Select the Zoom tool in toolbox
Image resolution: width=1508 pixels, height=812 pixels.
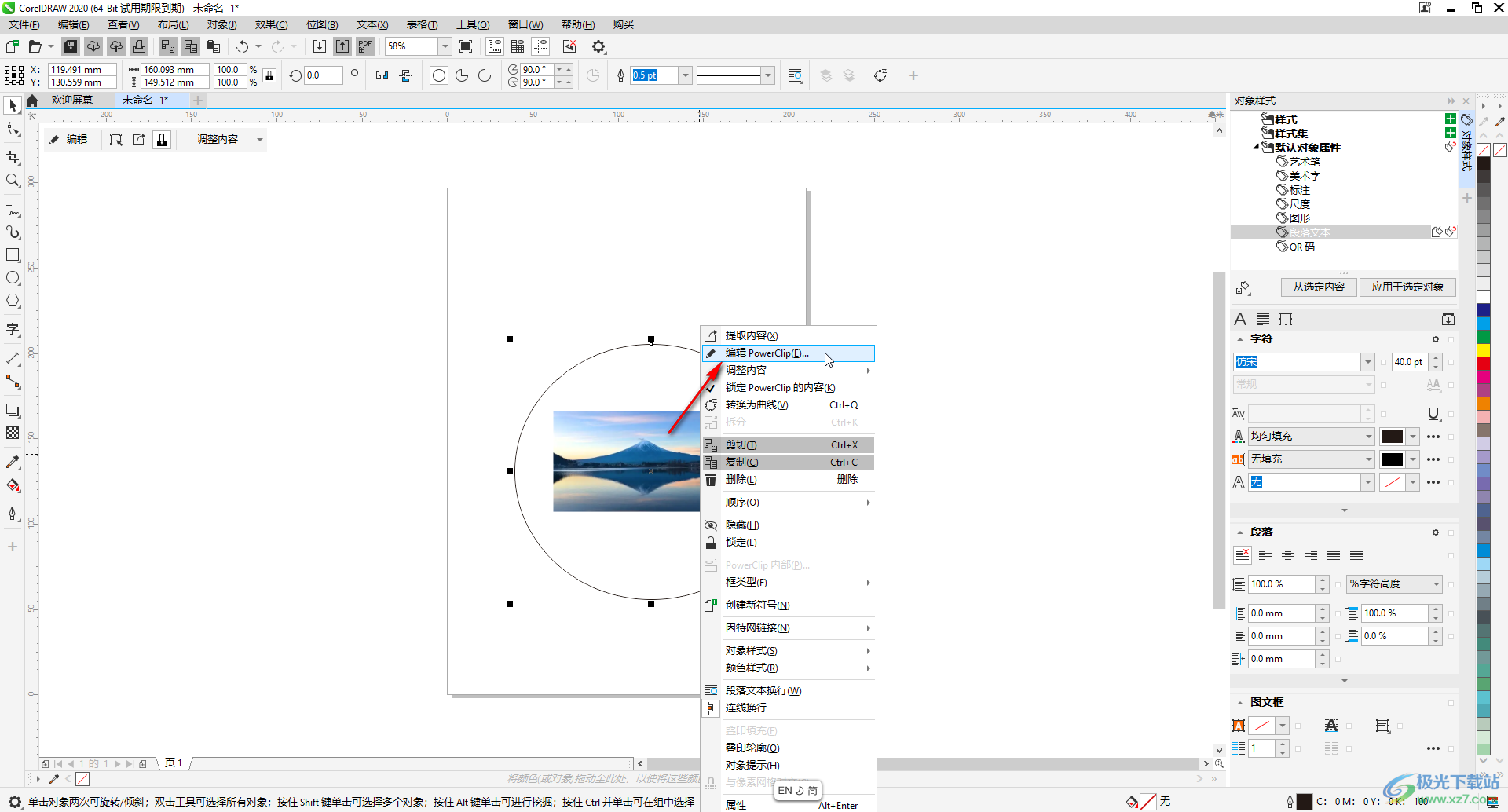13,181
